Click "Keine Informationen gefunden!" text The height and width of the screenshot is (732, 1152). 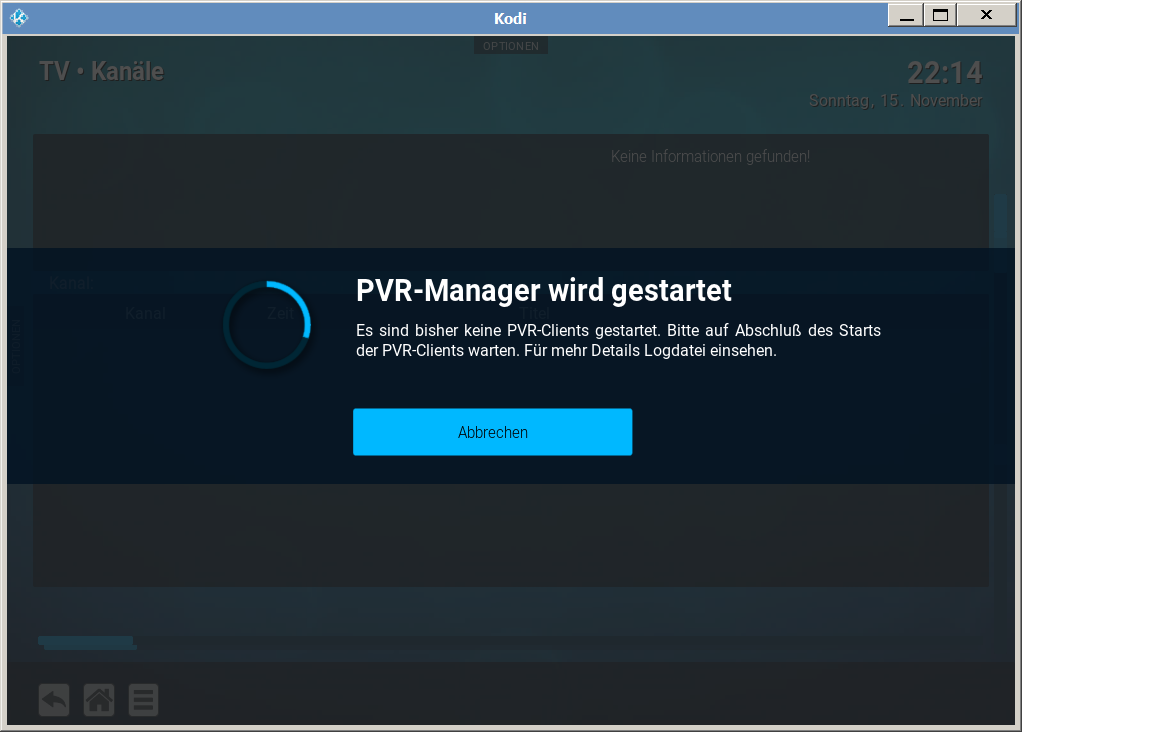(x=710, y=157)
